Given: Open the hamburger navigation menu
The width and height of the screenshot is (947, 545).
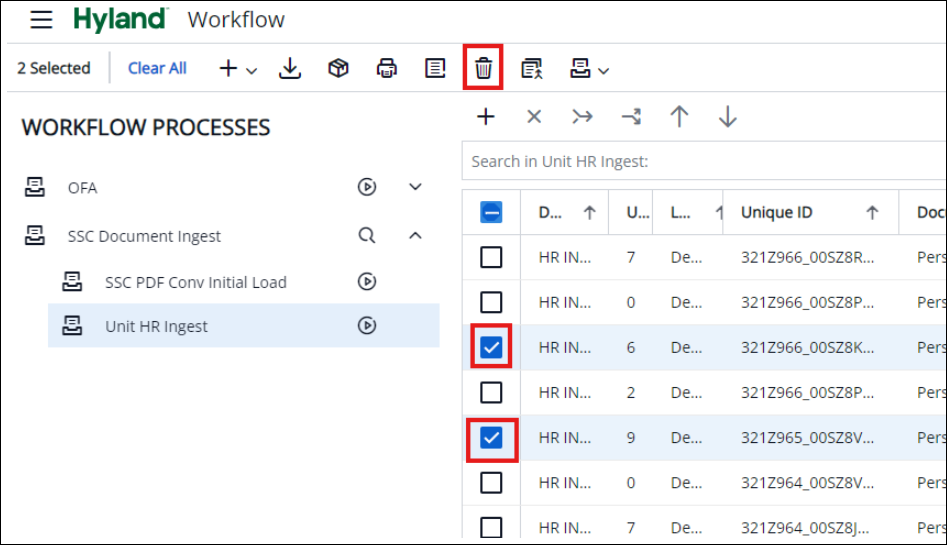Looking at the screenshot, I should pyautogui.click(x=41, y=19).
